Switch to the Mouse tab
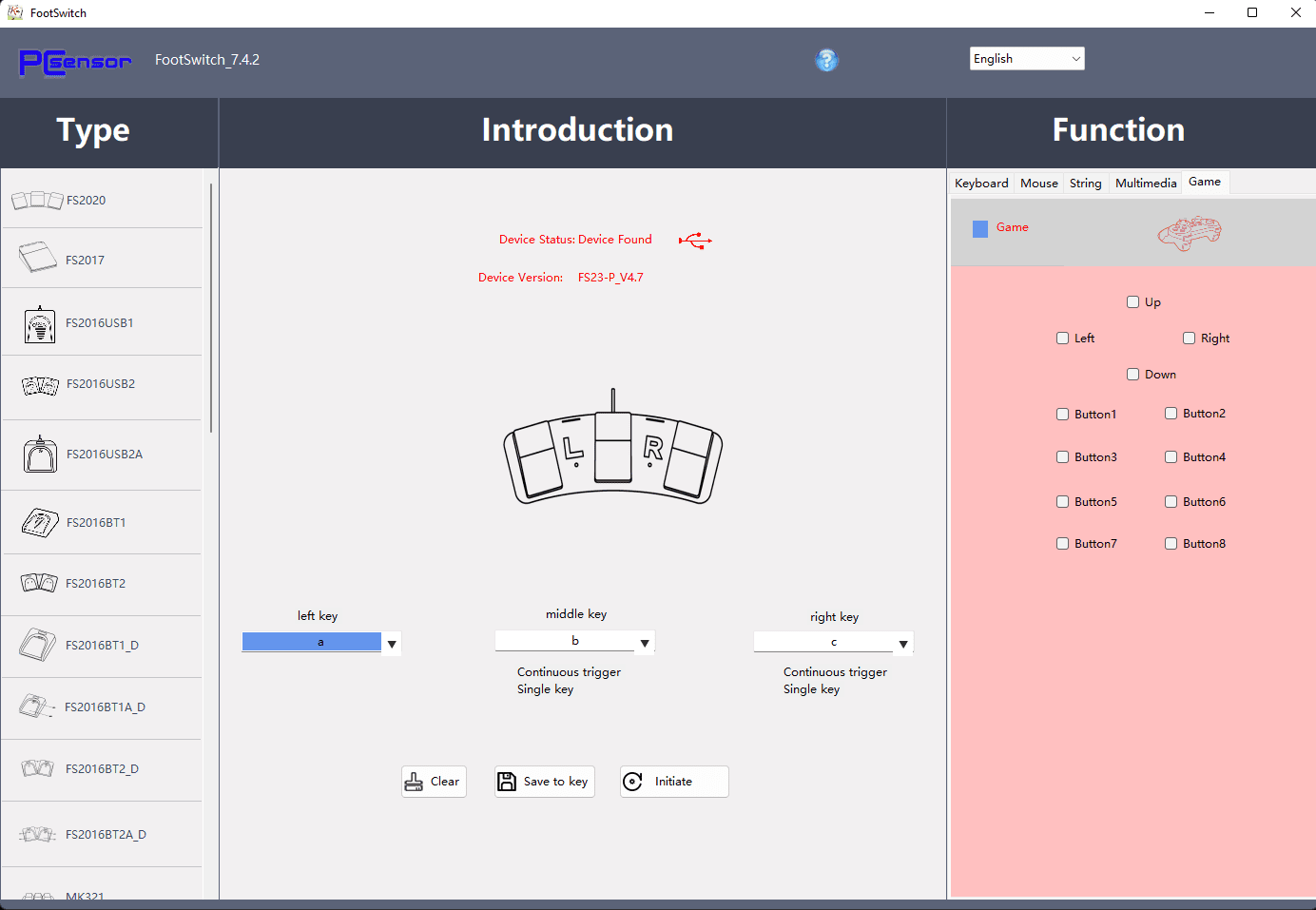The width and height of the screenshot is (1316, 910). [x=1039, y=184]
